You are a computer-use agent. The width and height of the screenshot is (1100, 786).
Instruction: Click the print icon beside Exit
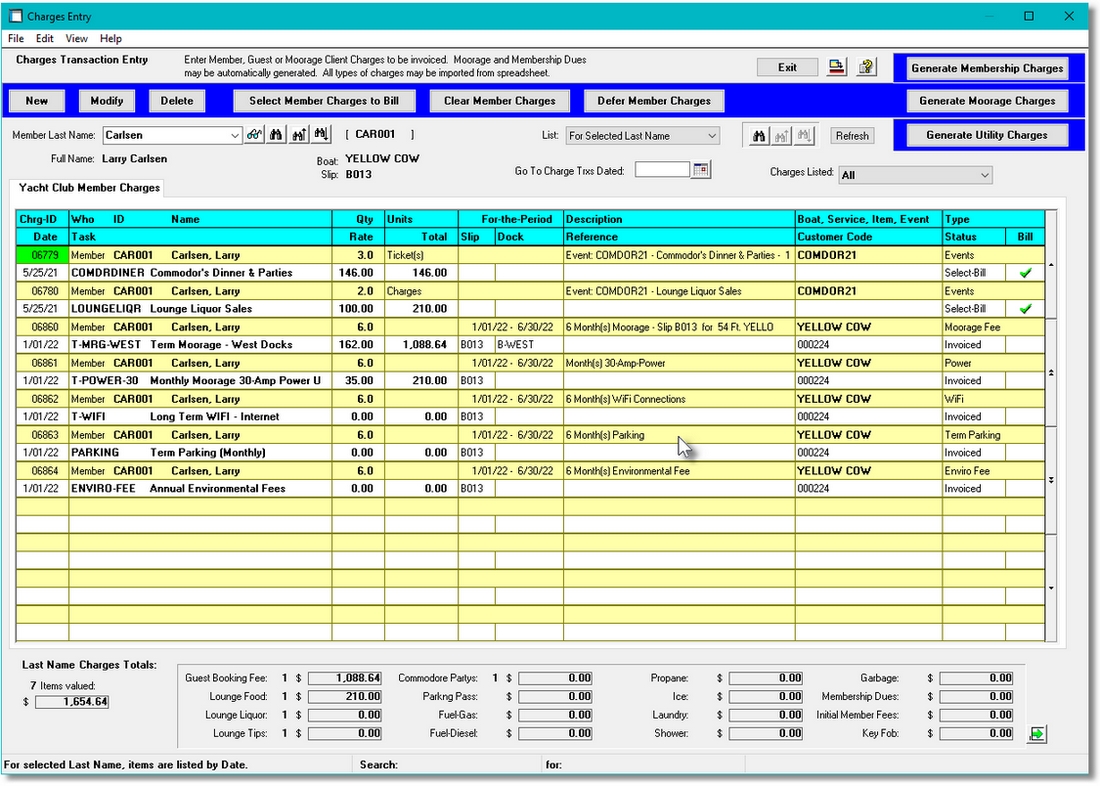point(836,66)
